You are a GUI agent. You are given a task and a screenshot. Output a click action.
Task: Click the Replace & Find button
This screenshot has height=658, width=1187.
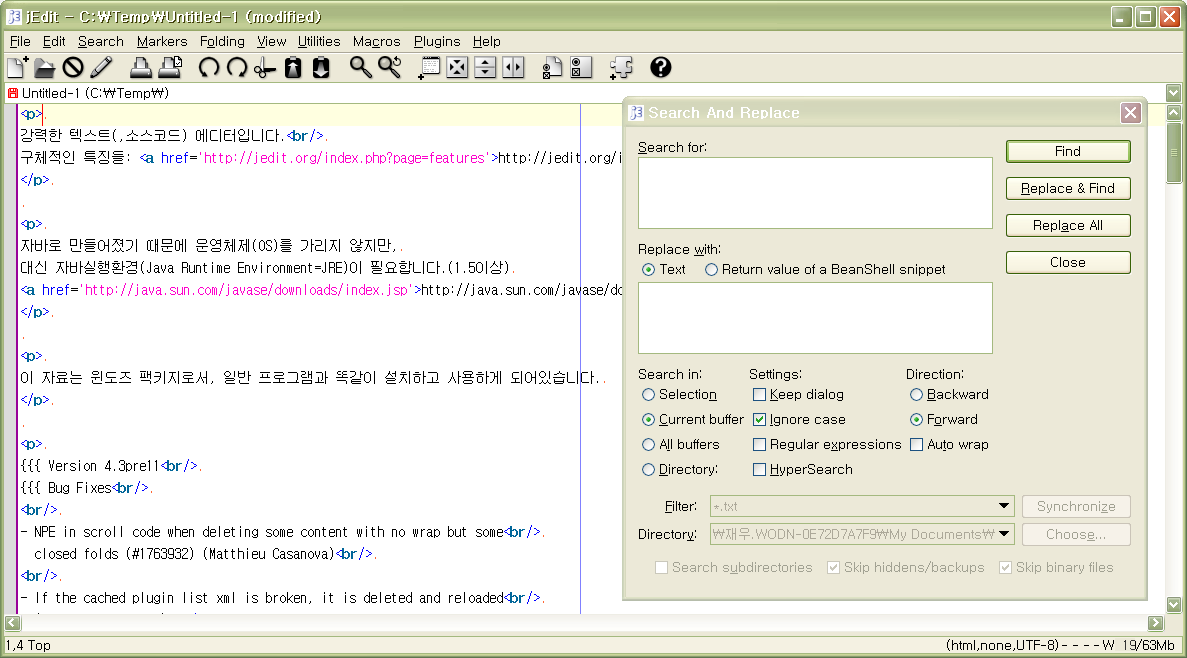[x=1068, y=189]
